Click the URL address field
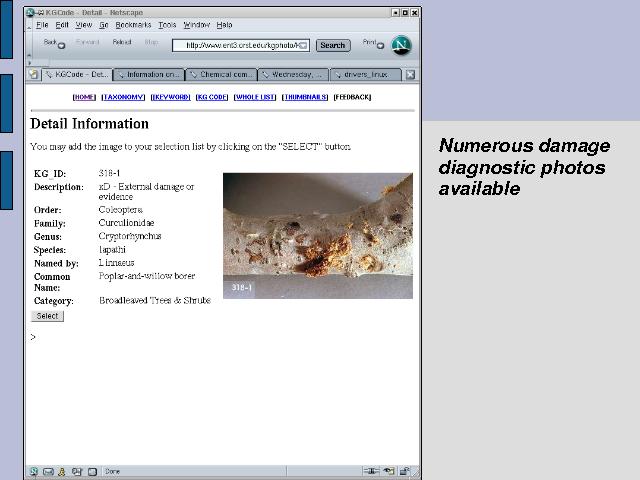 pos(242,45)
